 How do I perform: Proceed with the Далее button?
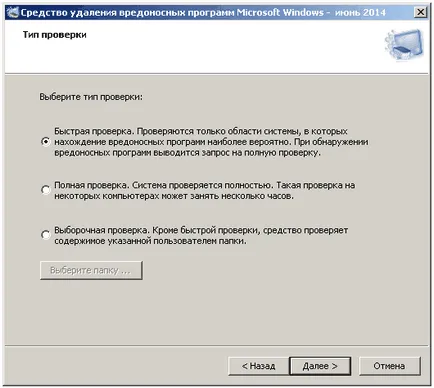pyautogui.click(x=320, y=366)
